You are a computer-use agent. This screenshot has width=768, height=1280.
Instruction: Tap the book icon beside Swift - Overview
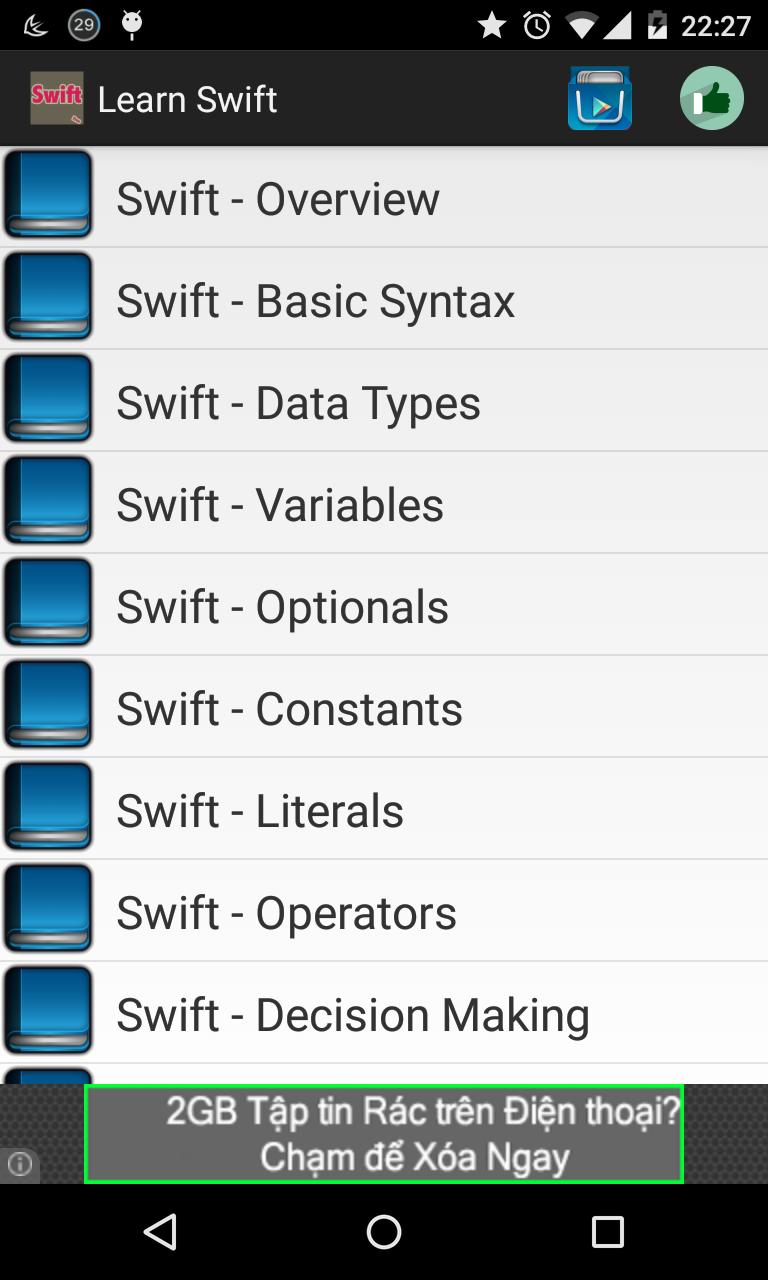pyautogui.click(x=48, y=195)
